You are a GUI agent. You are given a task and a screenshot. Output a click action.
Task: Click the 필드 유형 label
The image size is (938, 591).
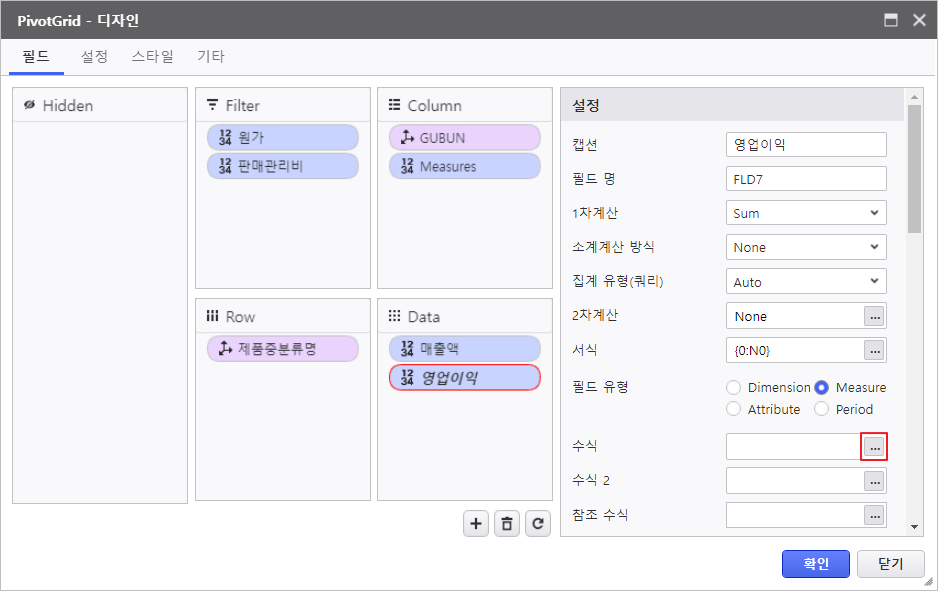click(x=600, y=387)
